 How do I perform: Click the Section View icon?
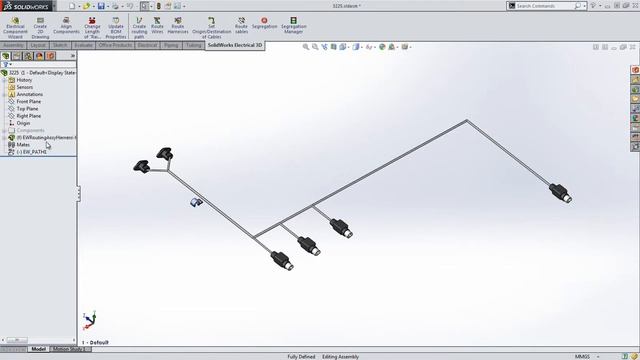pos(333,47)
